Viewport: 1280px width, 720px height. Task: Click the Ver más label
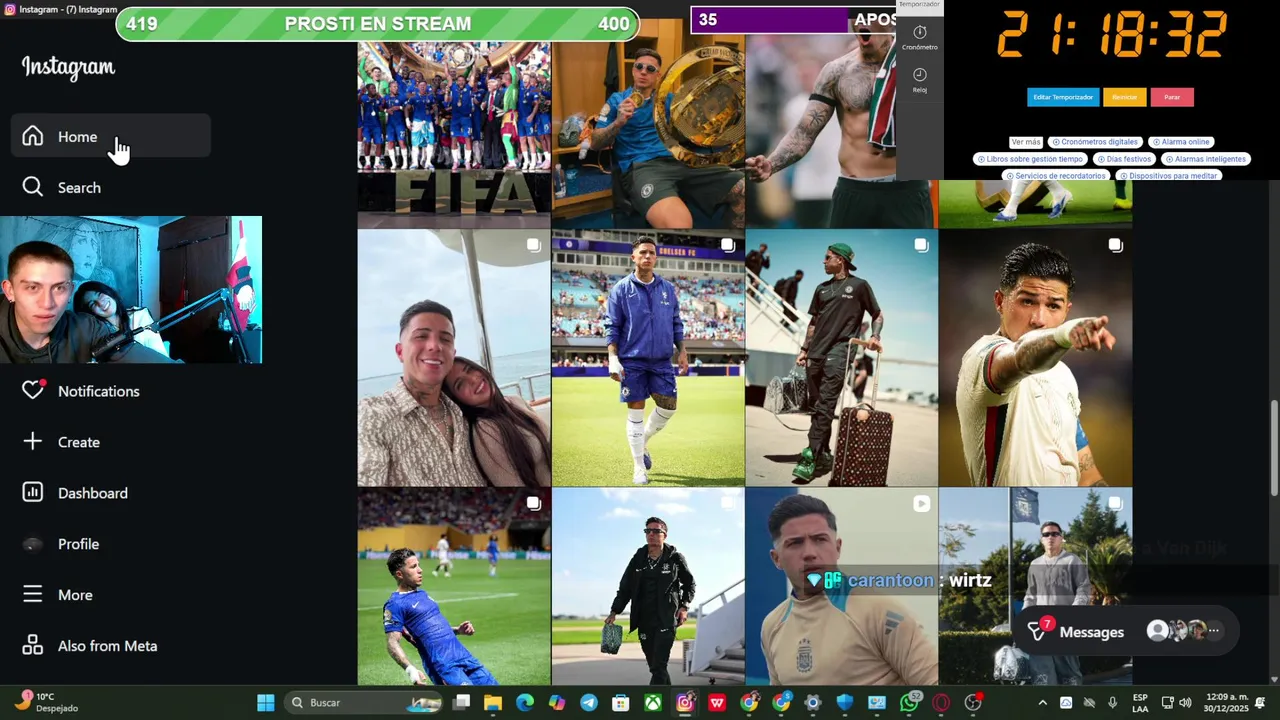point(1026,142)
